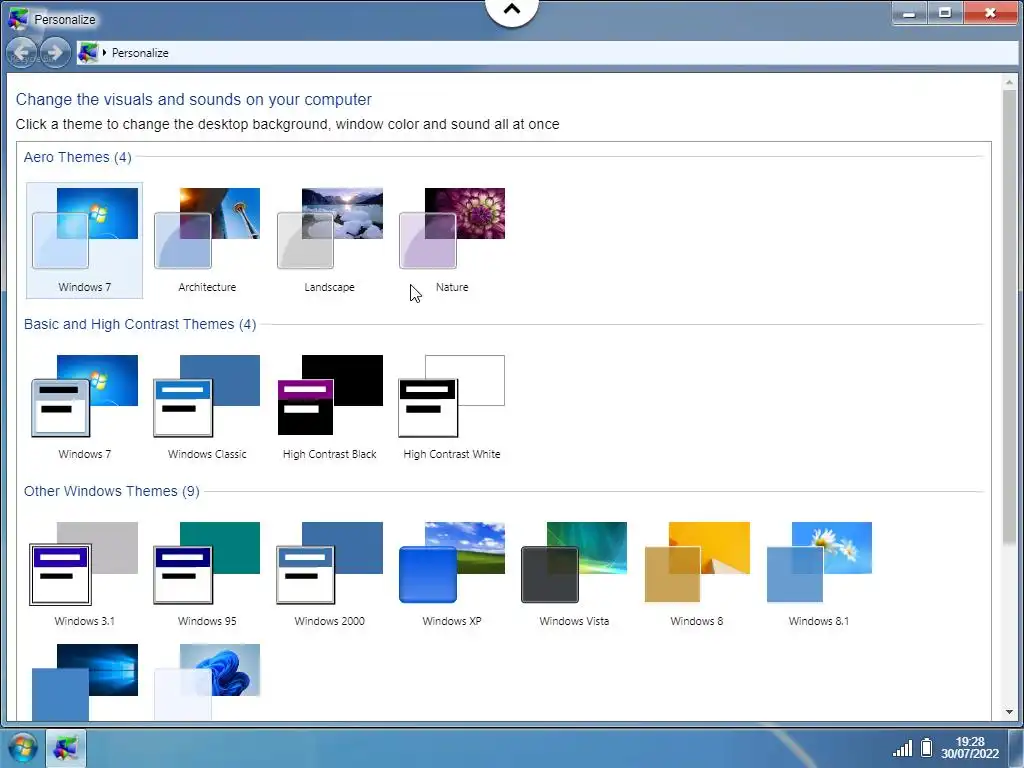Image resolution: width=1024 pixels, height=768 pixels.
Task: Click the Personalize breadcrumb text
Action: pyautogui.click(x=140, y=53)
